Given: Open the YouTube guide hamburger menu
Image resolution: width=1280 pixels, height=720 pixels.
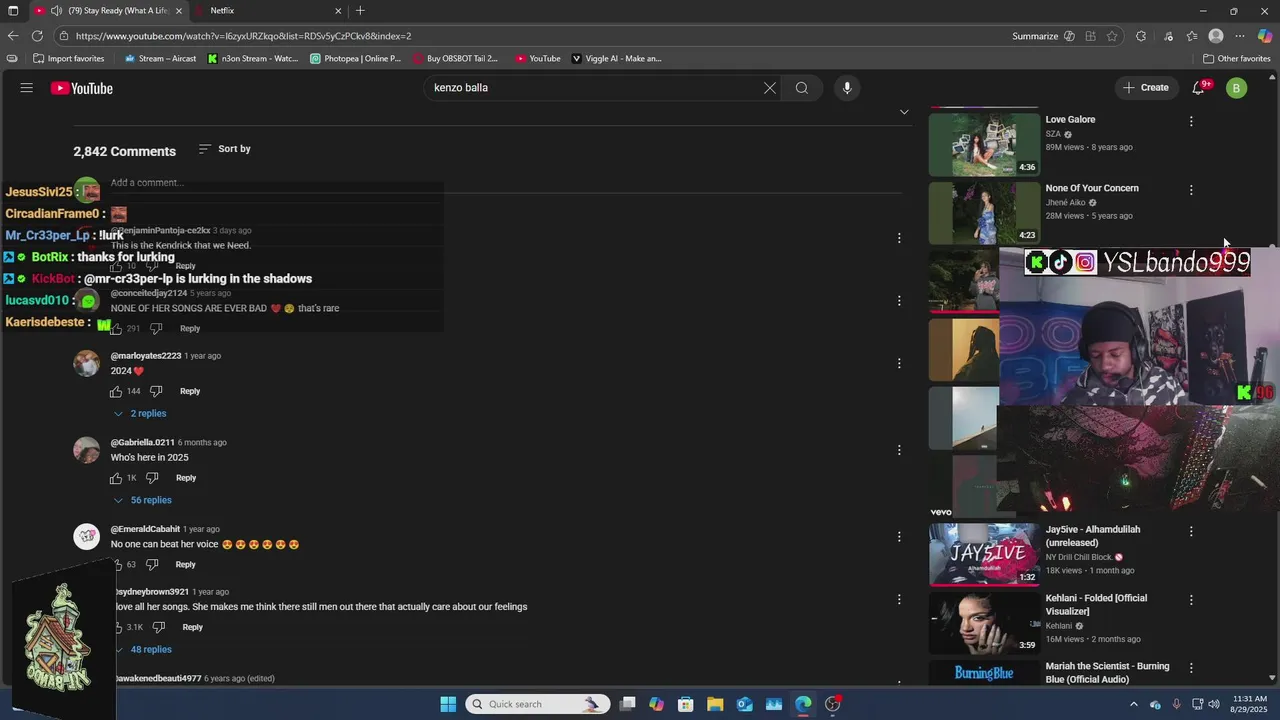Looking at the screenshot, I should [27, 88].
